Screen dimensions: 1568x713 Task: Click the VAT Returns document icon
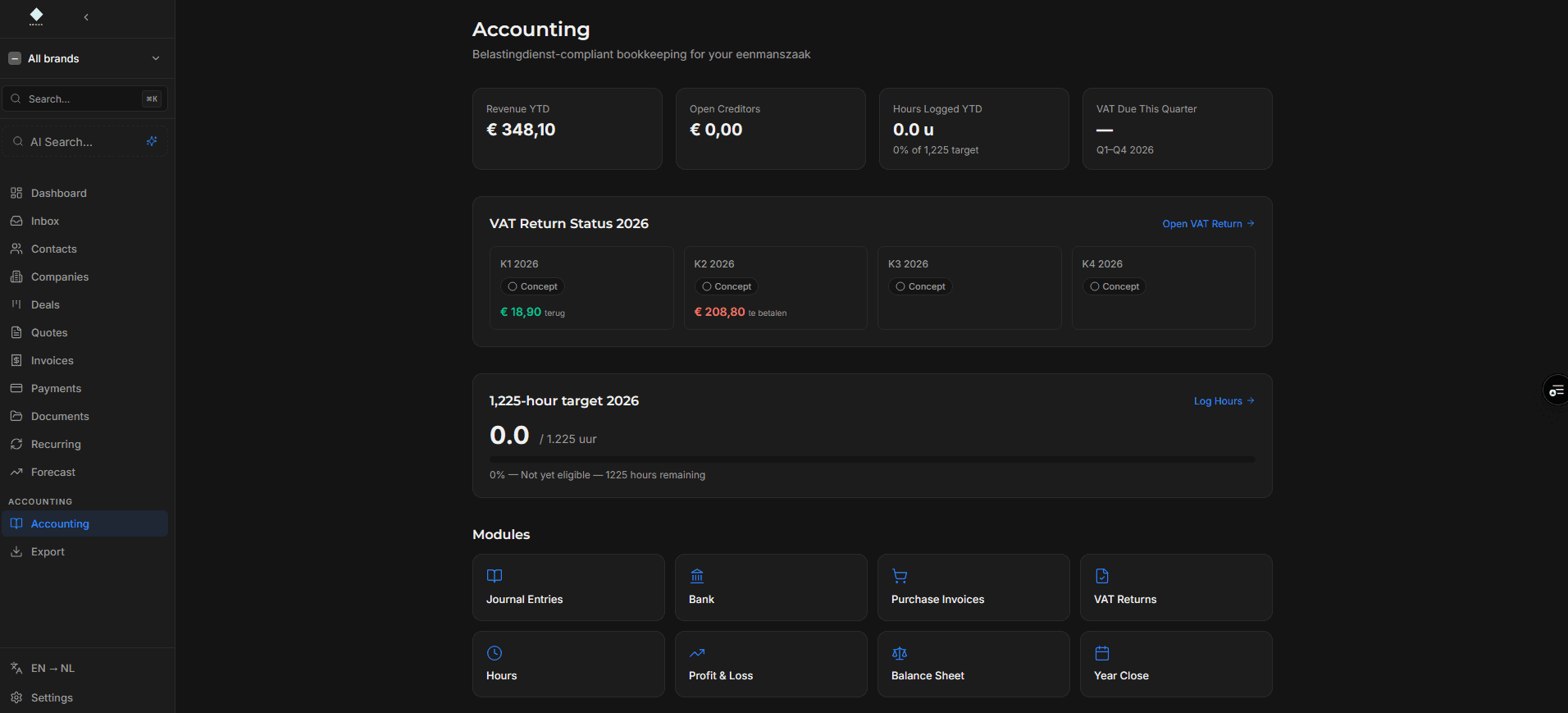[1102, 576]
